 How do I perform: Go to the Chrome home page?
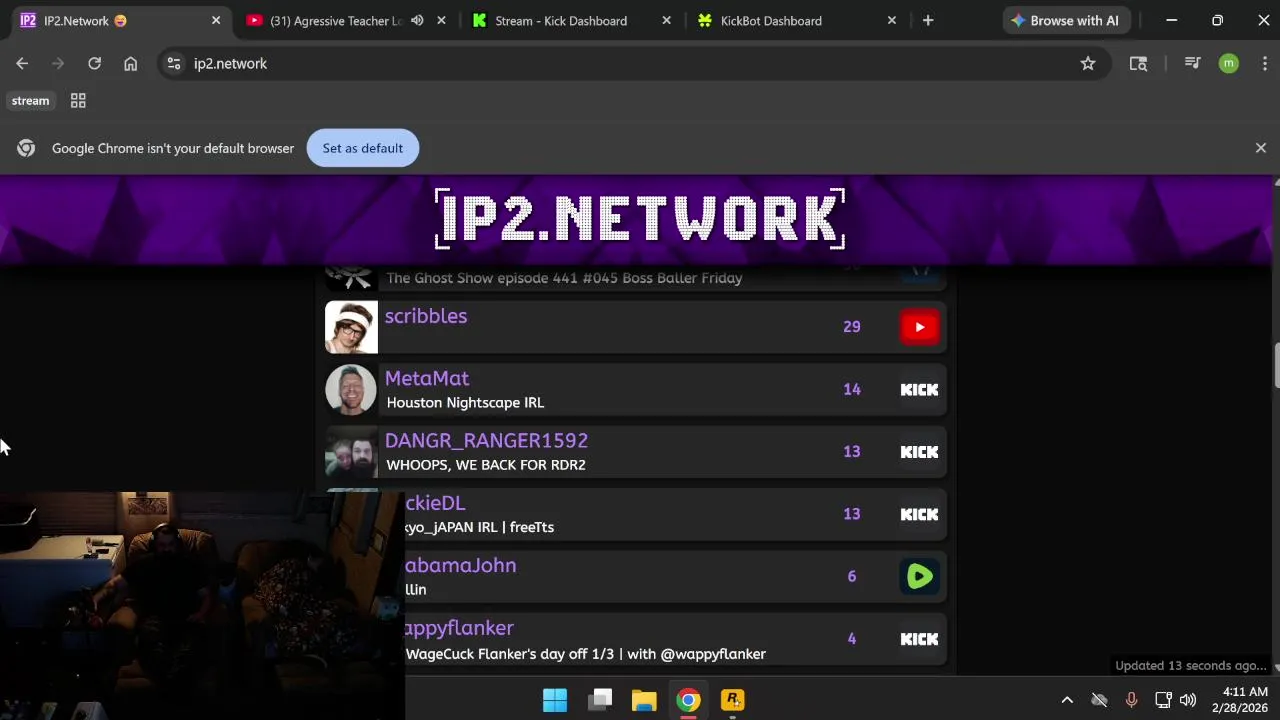click(x=130, y=63)
